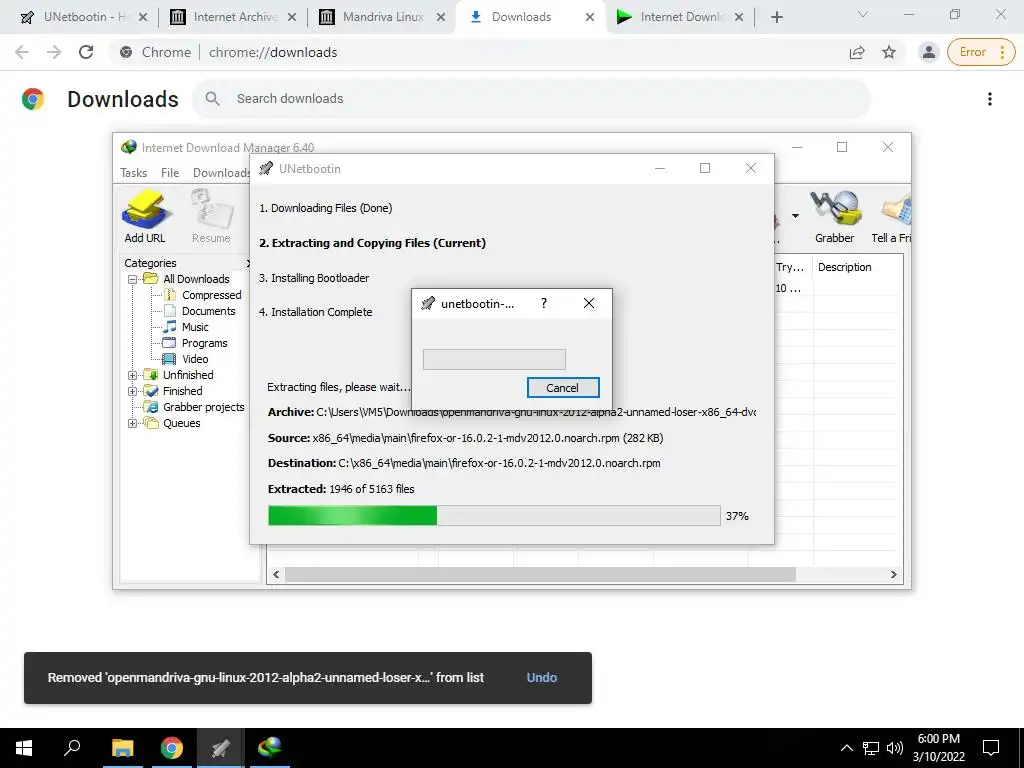1024x768 pixels.
Task: Click the help question mark in unetbootin dialog
Action: tap(543, 303)
